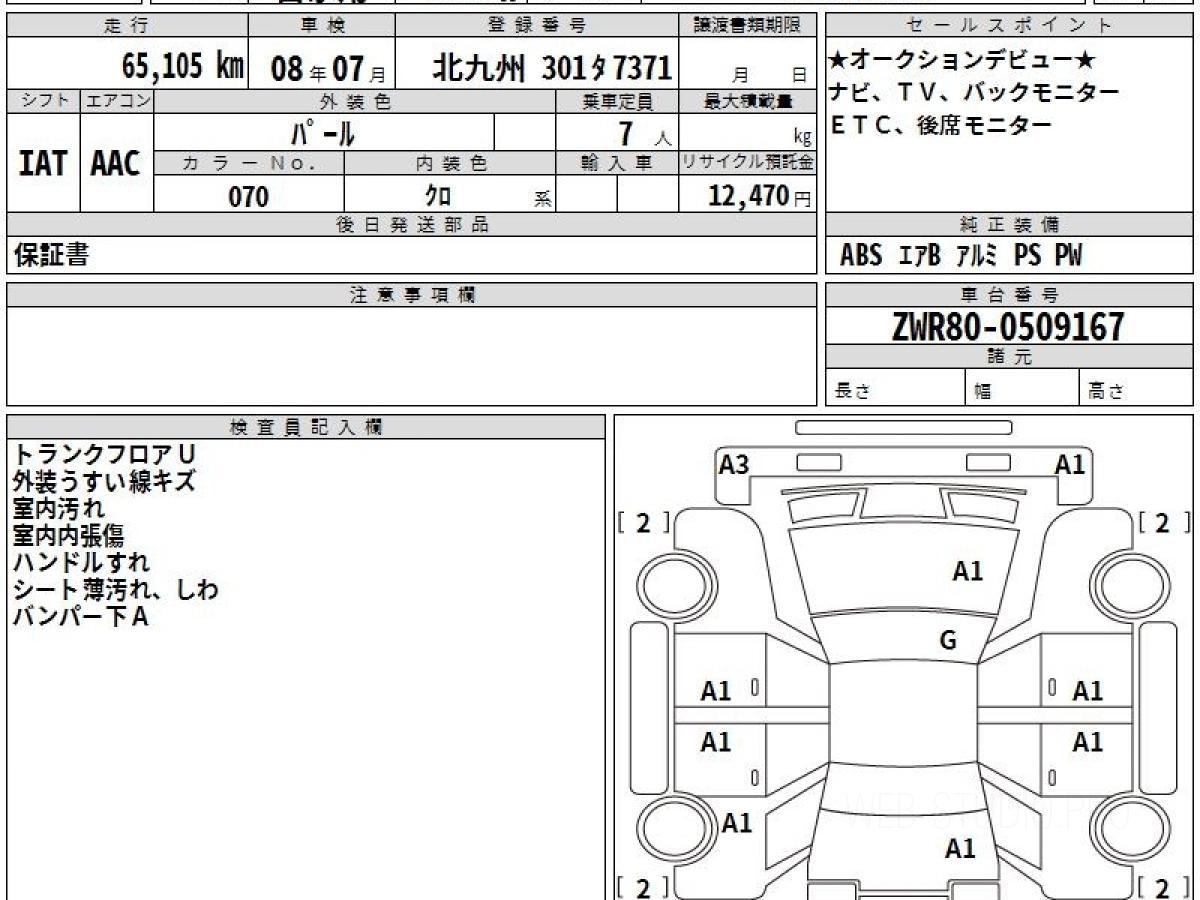Click the リサイクル預託金 label
Screen dimensions: 1200x900
(748, 163)
